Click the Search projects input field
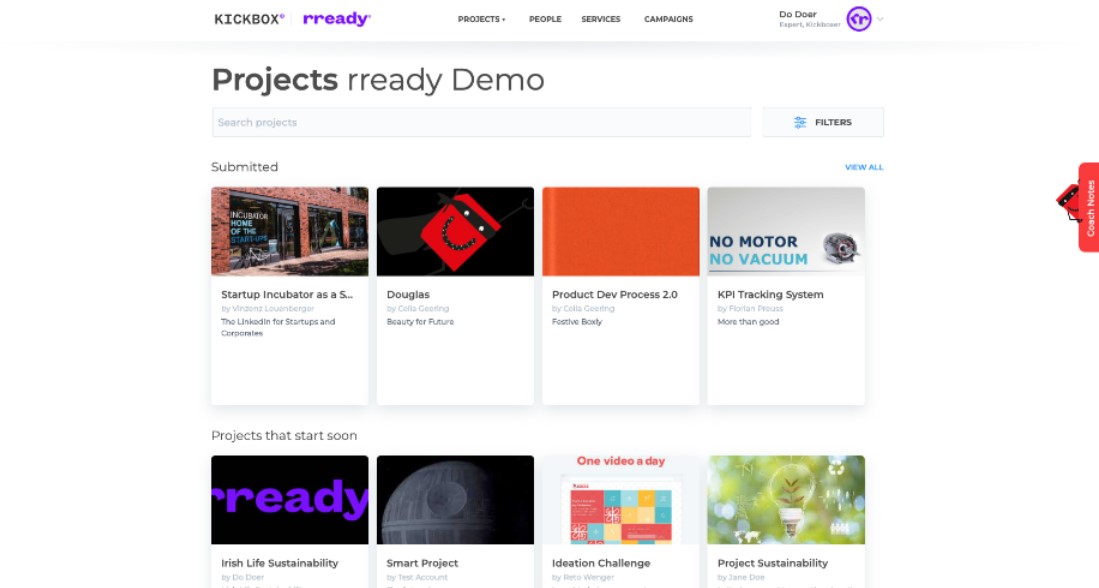1099x588 pixels. [x=482, y=121]
